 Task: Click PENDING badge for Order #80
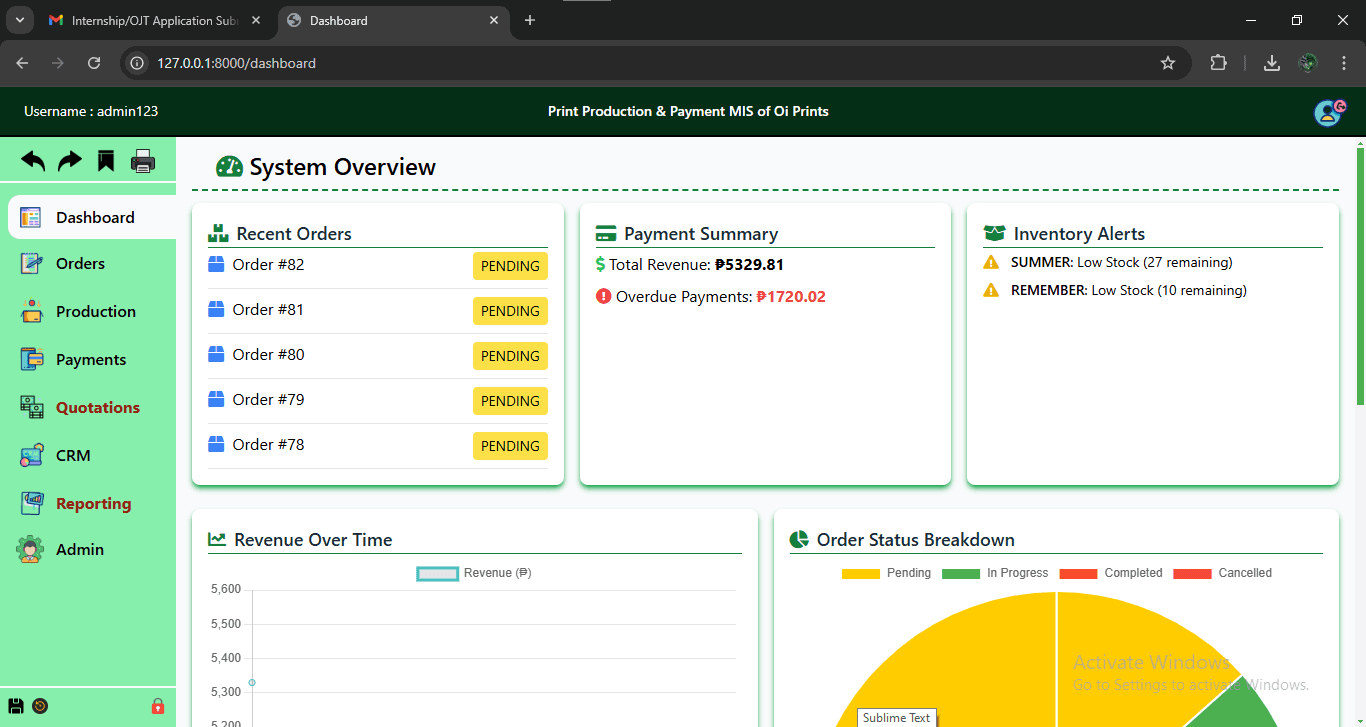coord(510,356)
